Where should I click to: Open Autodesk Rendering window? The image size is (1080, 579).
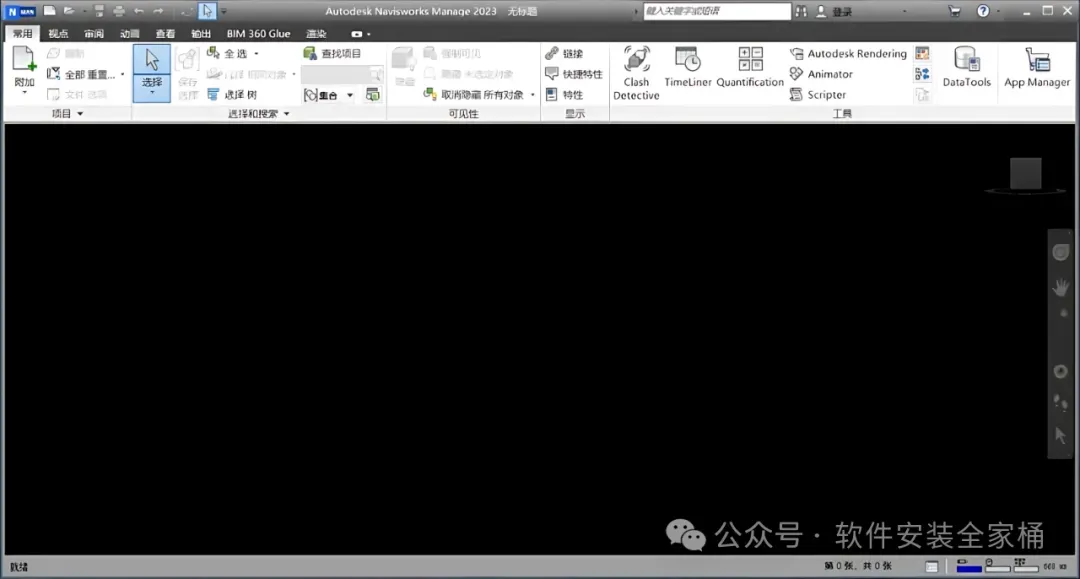[x=849, y=53]
